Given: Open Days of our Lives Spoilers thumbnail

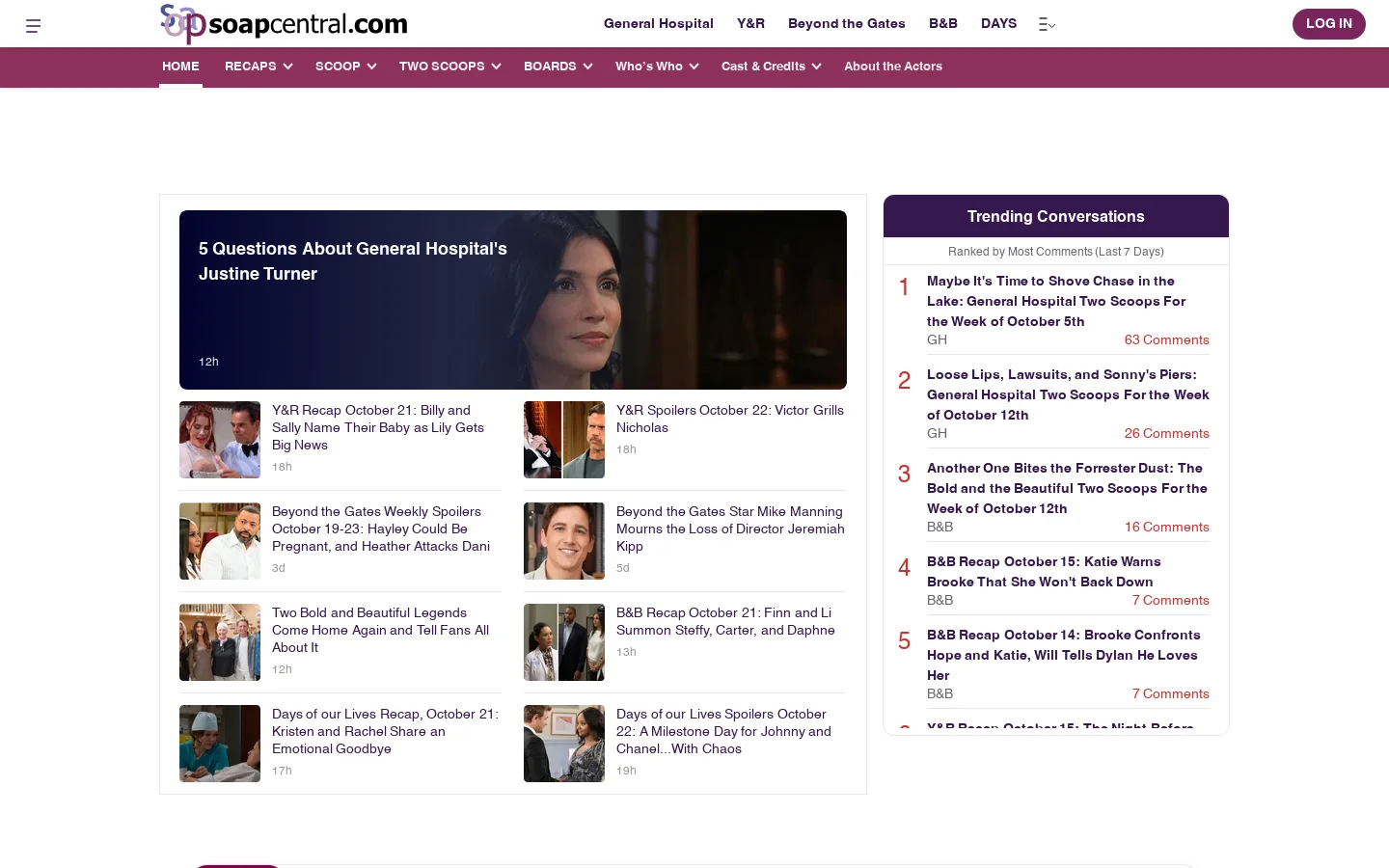Looking at the screenshot, I should click(564, 744).
